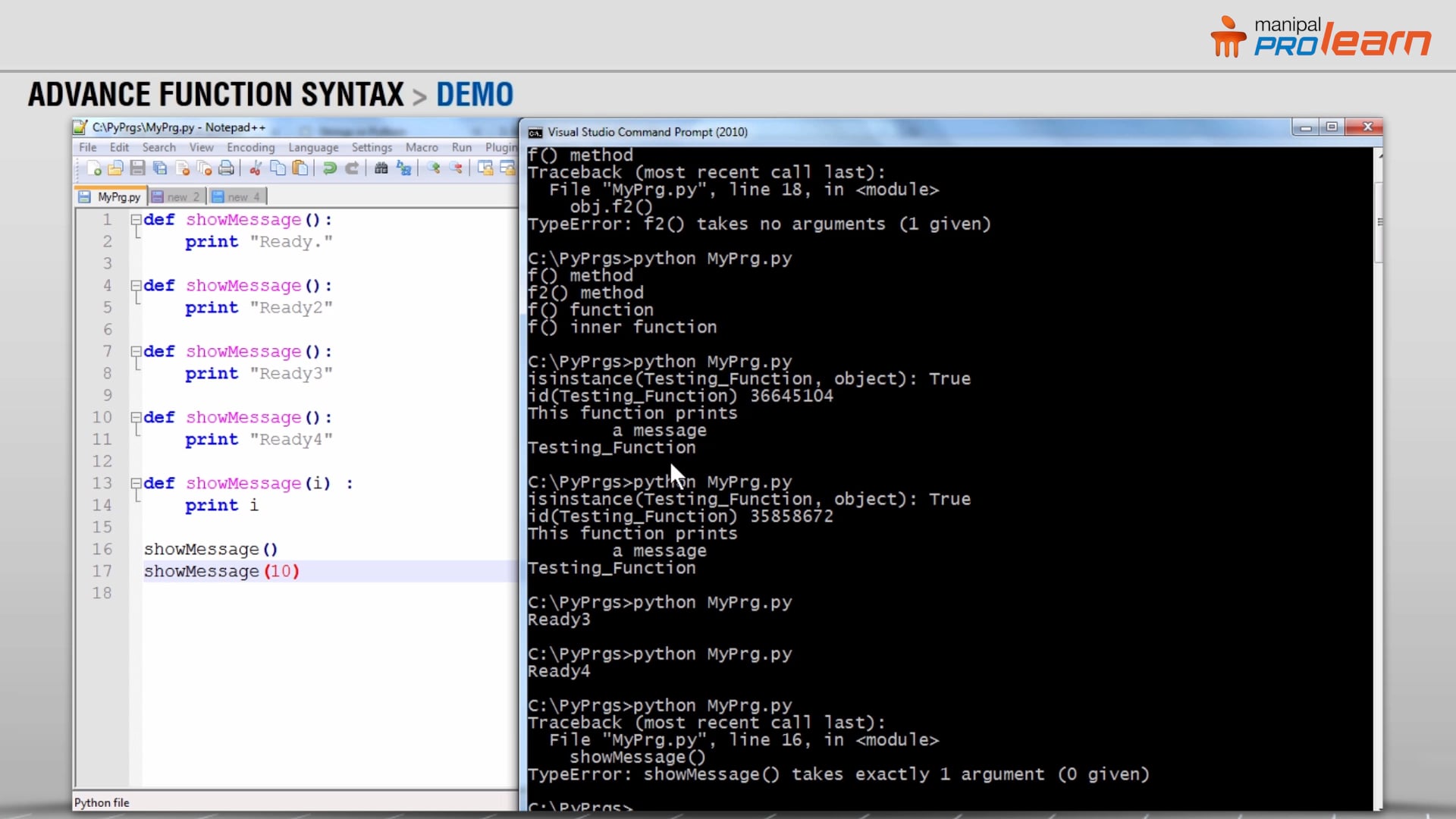Open the Run menu
Image resolution: width=1456 pixels, height=819 pixels.
coord(461,147)
